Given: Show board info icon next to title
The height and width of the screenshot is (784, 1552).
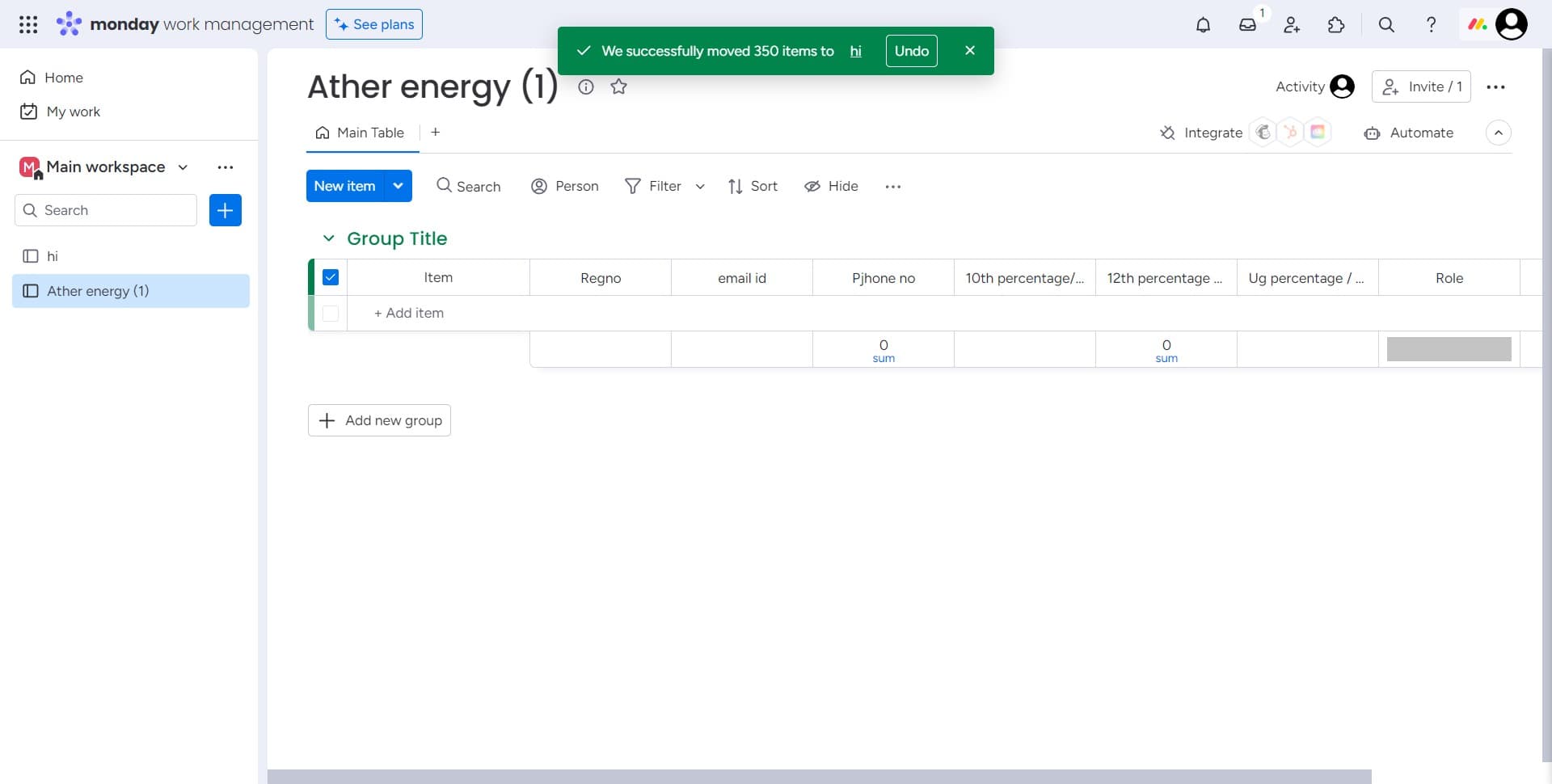Looking at the screenshot, I should pyautogui.click(x=586, y=87).
